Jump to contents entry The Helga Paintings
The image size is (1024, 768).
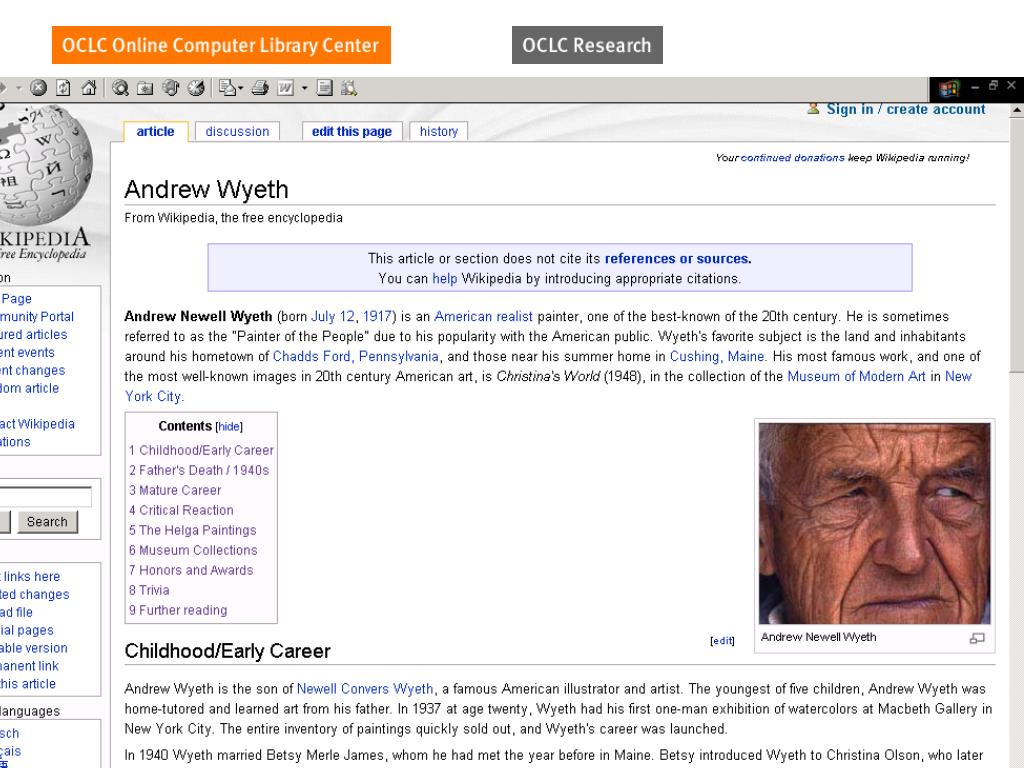point(193,530)
